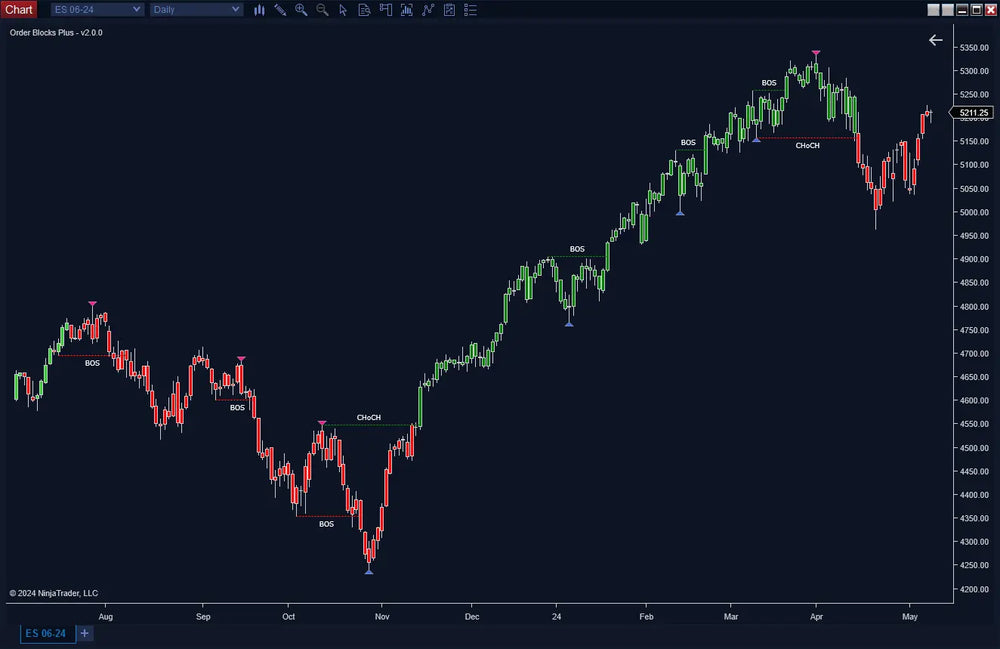Activate the Zoom In tool
Viewport: 1000px width, 649px height.
(300, 10)
